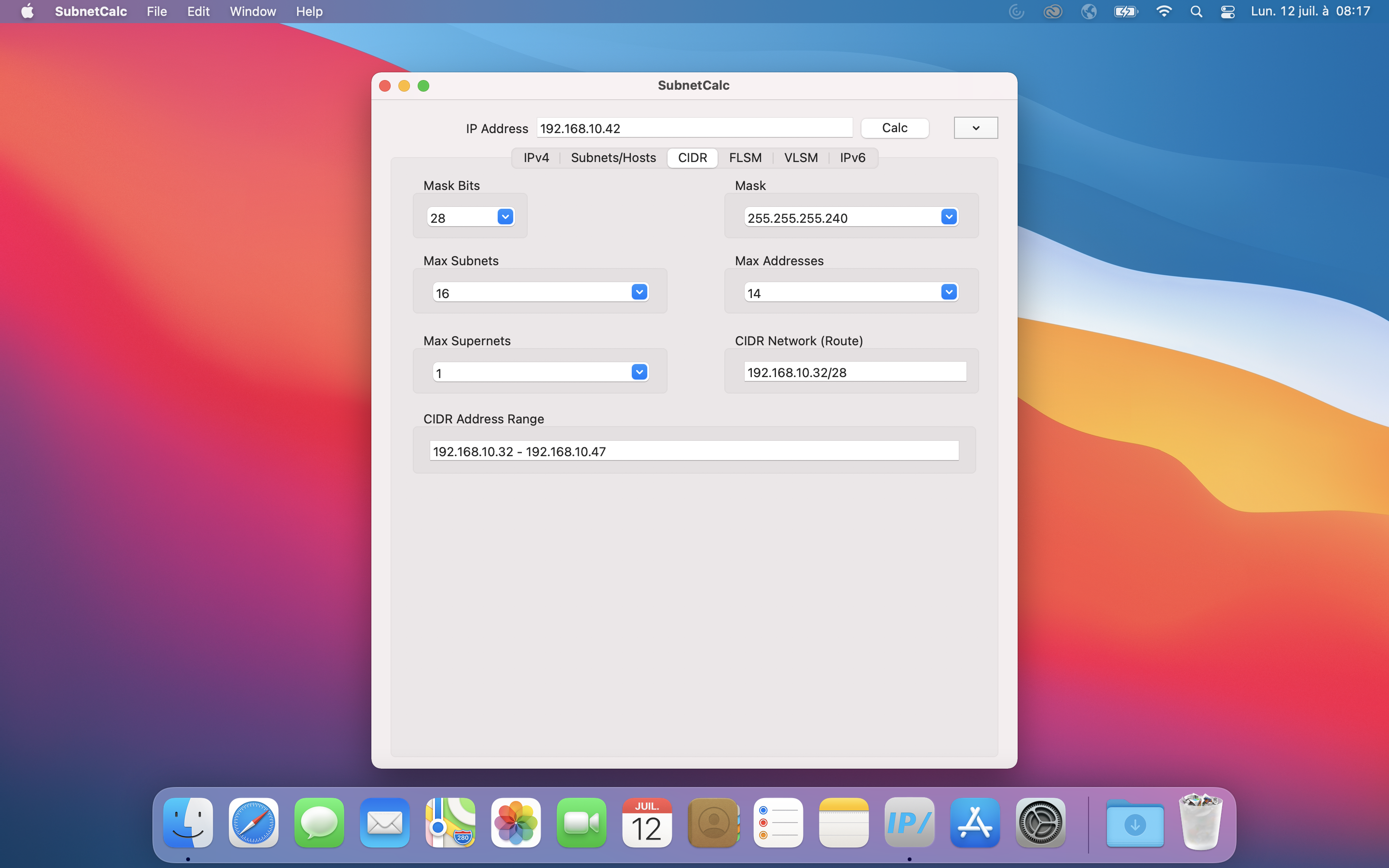This screenshot has height=868, width=1389.
Task: Open the Mask 255.255.255.240 dropdown
Action: tap(949, 217)
